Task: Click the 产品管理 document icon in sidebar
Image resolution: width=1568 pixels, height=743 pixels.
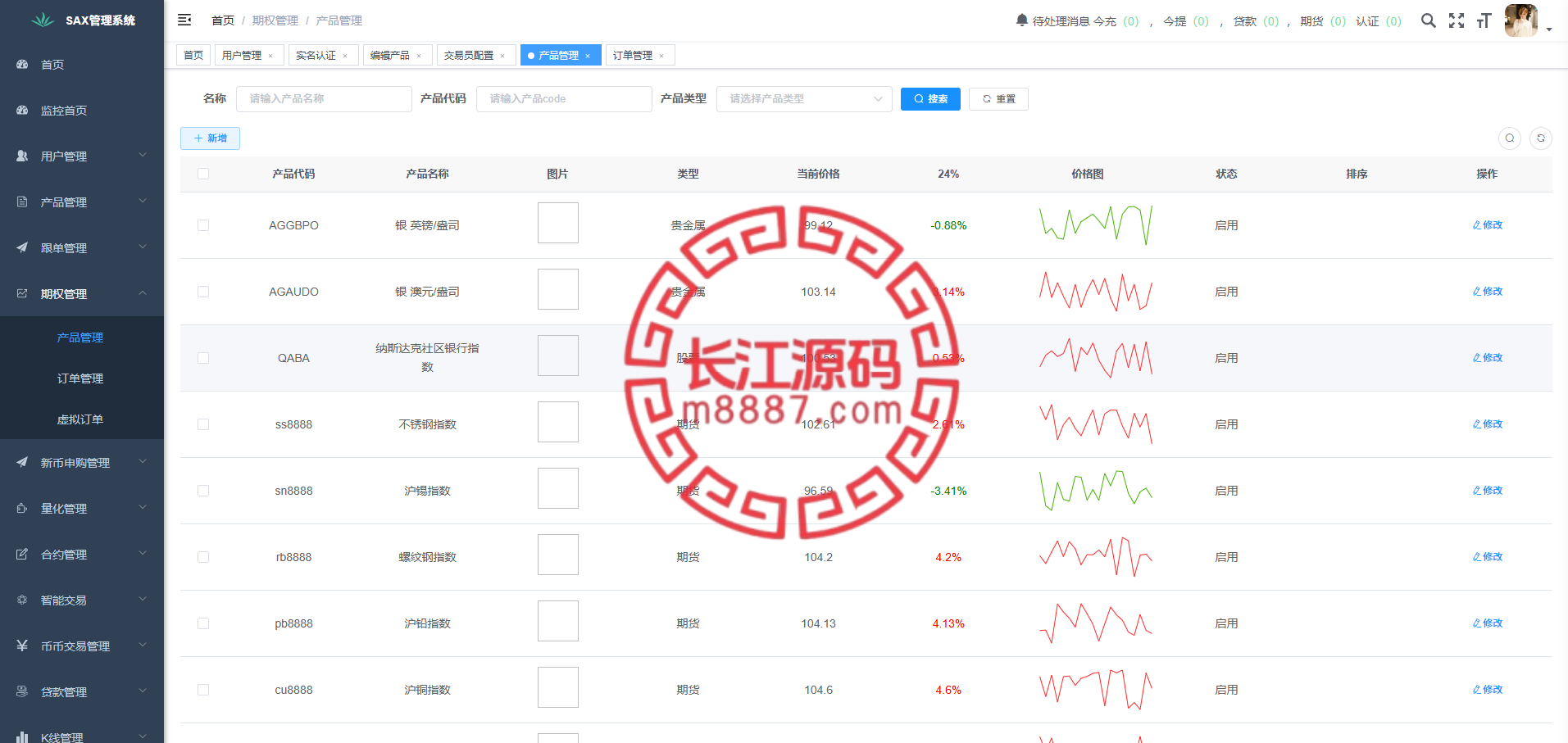Action: (22, 202)
